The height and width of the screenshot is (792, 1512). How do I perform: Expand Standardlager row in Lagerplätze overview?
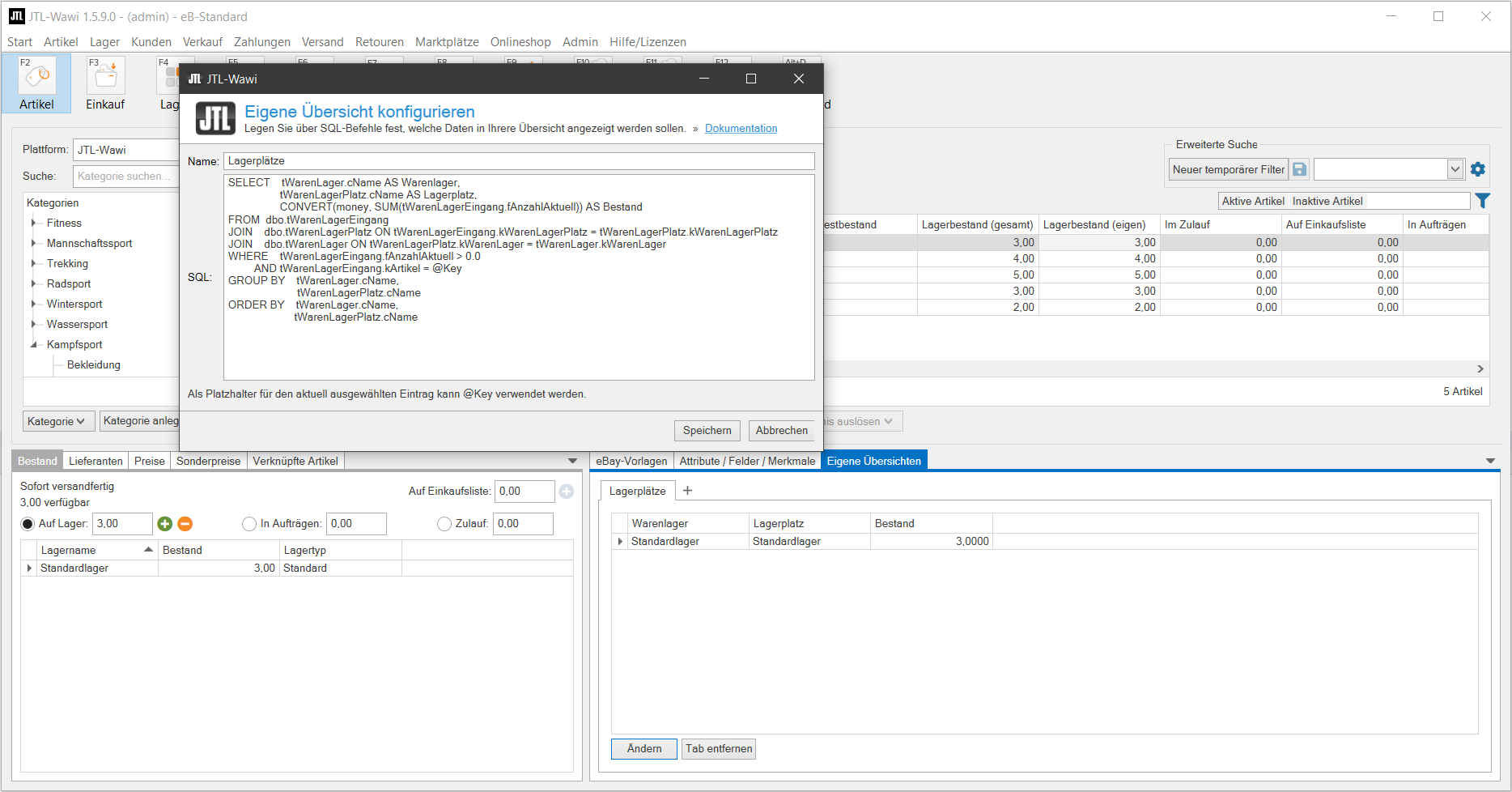(x=620, y=542)
